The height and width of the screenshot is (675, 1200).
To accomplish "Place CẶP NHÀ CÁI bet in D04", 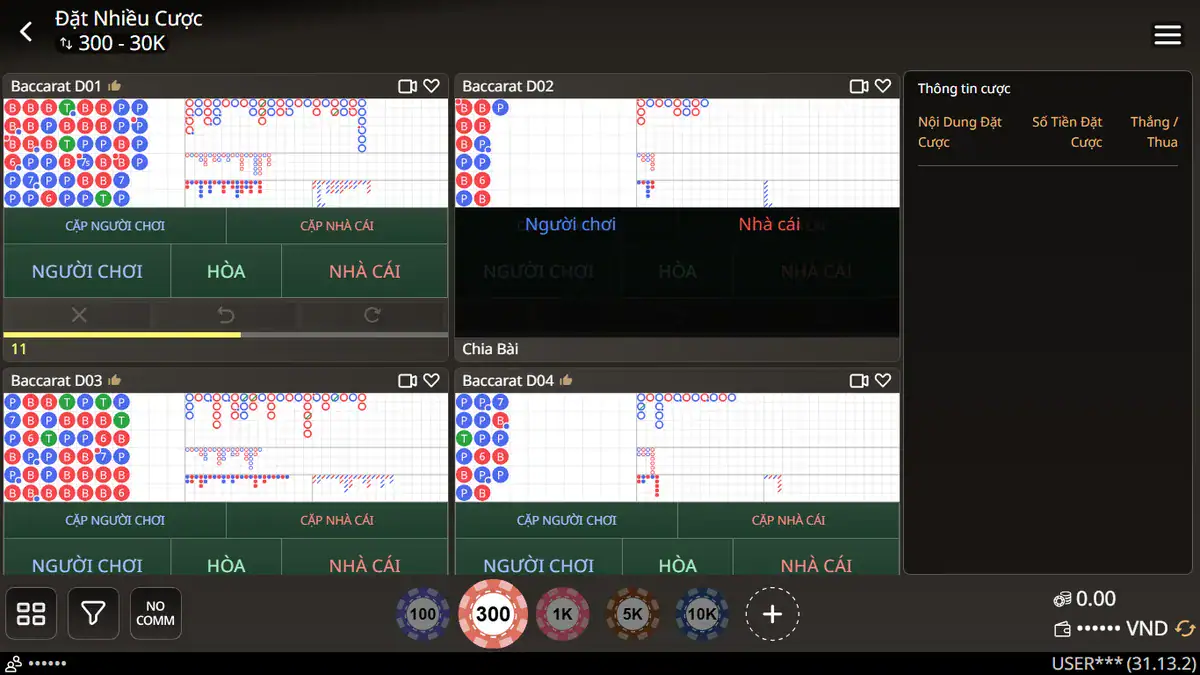I will coord(788,520).
